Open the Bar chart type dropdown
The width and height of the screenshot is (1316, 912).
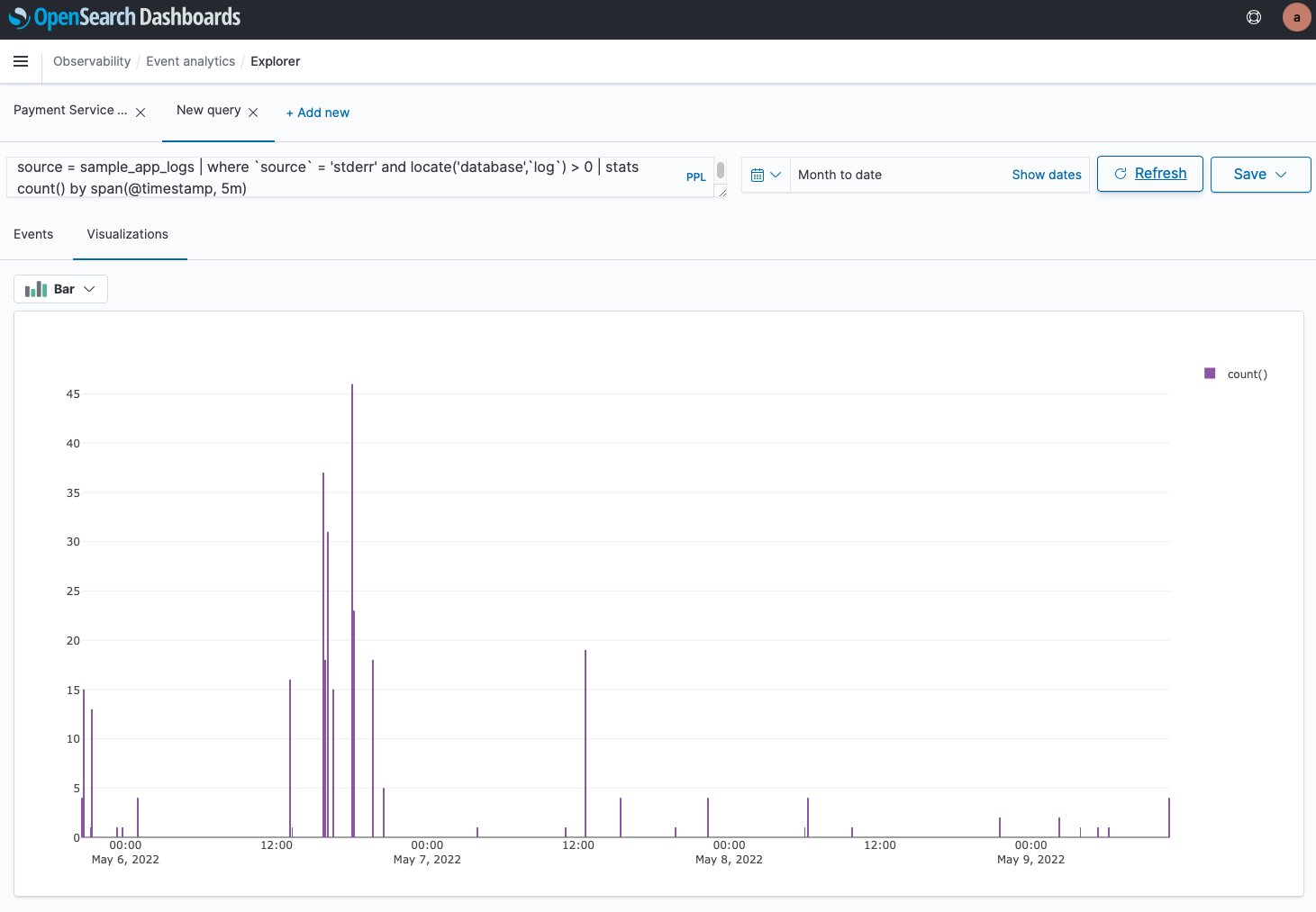click(x=60, y=289)
